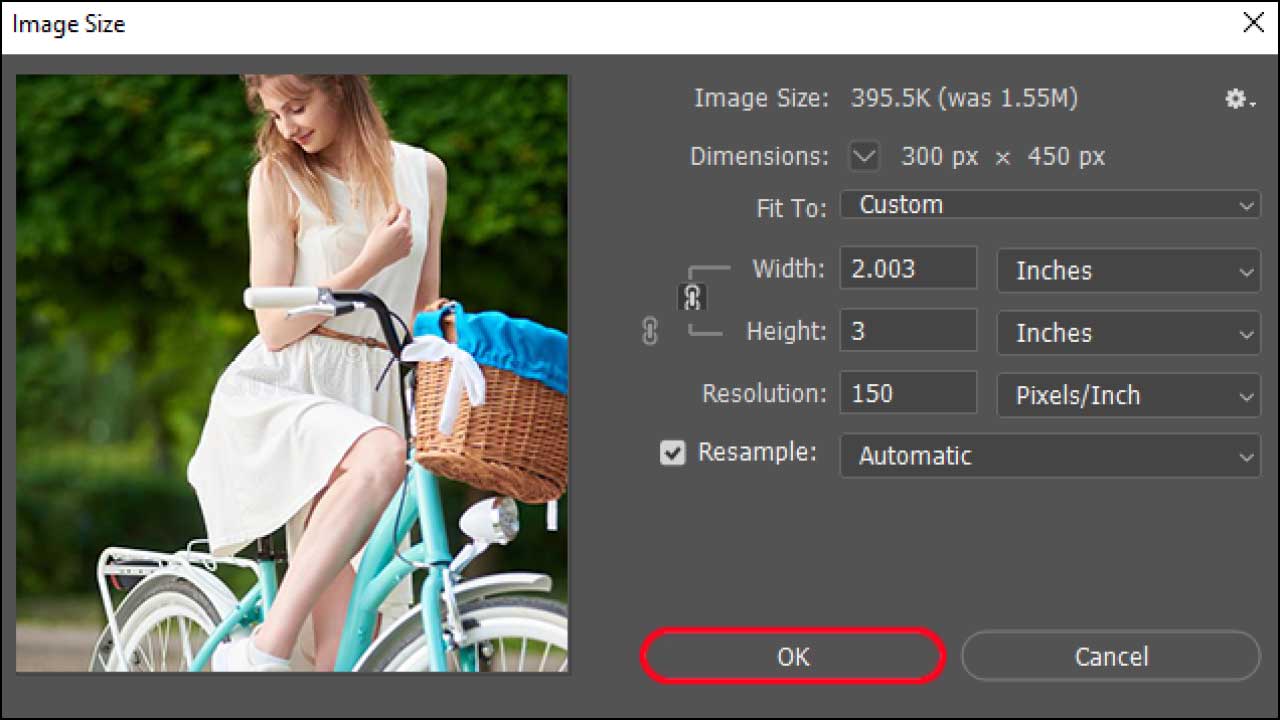Open the Fit To Custom dropdown
This screenshot has width=1280, height=720.
tap(1049, 205)
